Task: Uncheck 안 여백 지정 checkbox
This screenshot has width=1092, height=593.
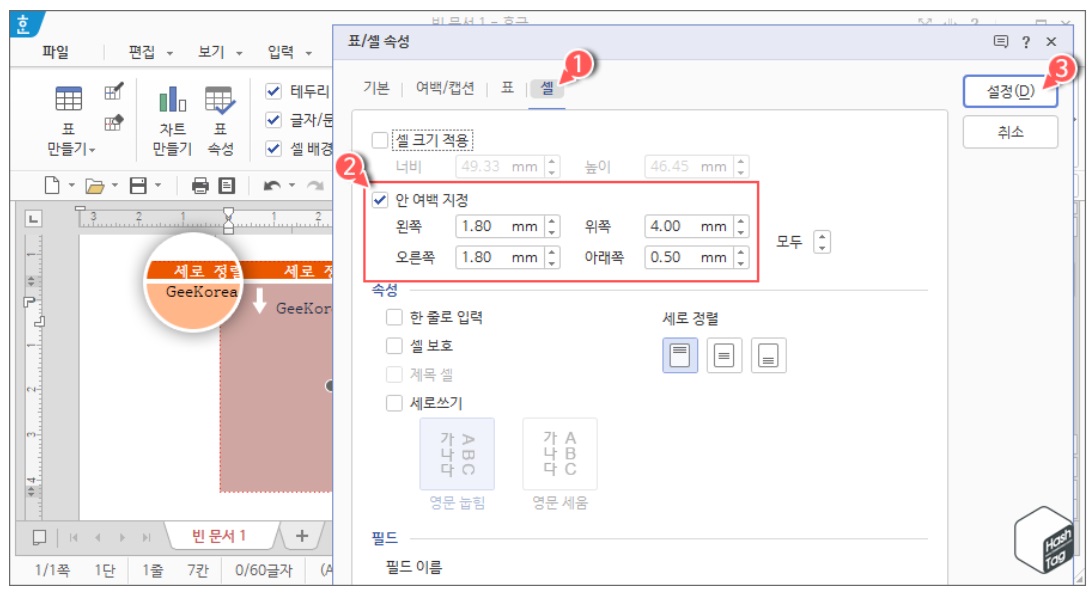Action: [x=380, y=200]
